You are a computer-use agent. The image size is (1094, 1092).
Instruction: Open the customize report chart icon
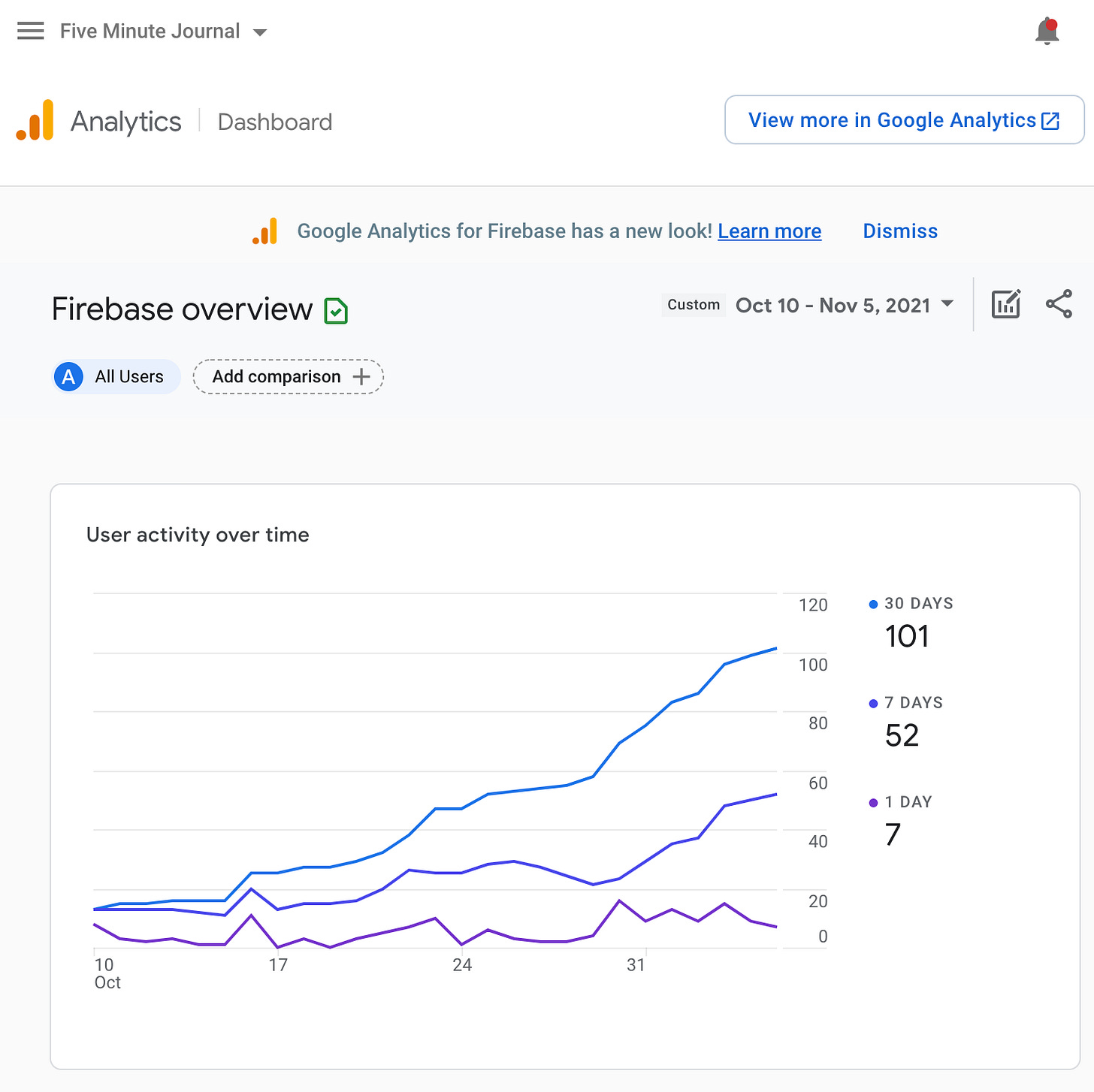click(1006, 304)
